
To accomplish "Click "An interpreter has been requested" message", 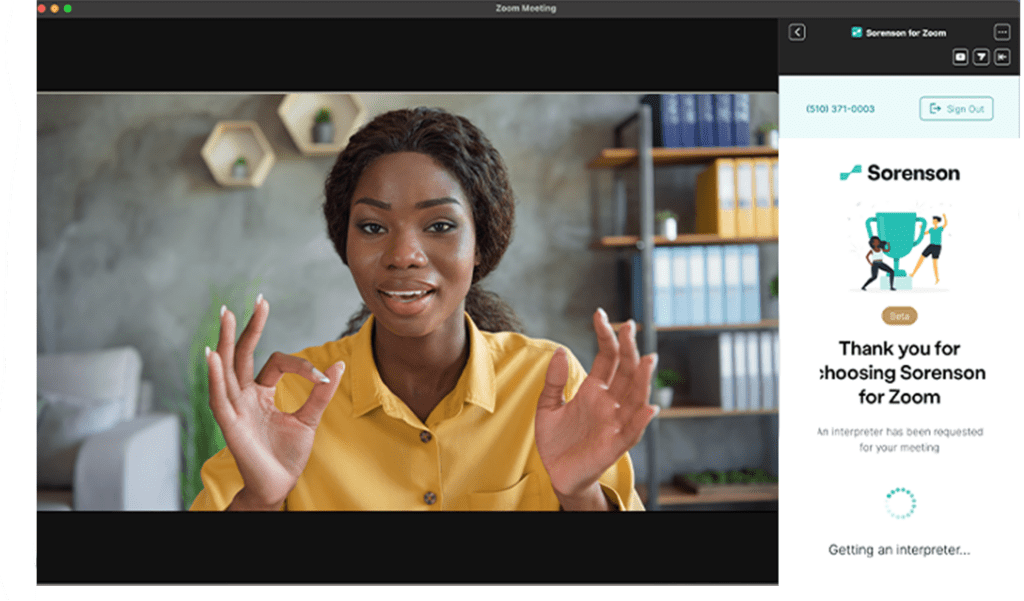I will pyautogui.click(x=901, y=440).
